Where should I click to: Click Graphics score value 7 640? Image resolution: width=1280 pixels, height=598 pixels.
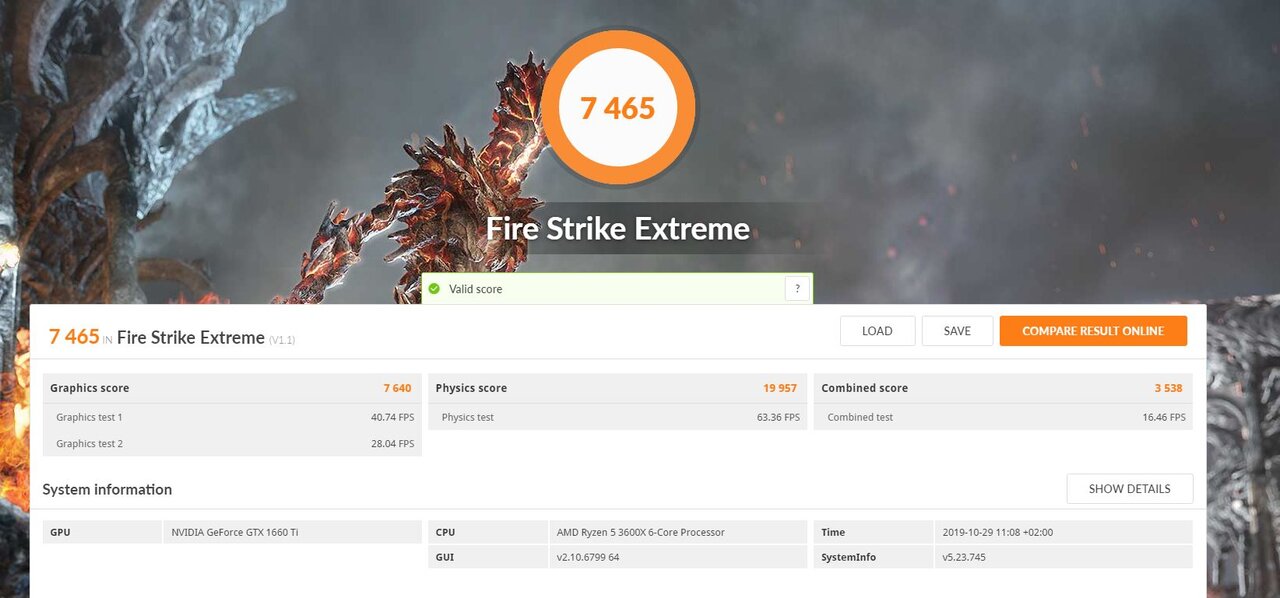coord(397,388)
